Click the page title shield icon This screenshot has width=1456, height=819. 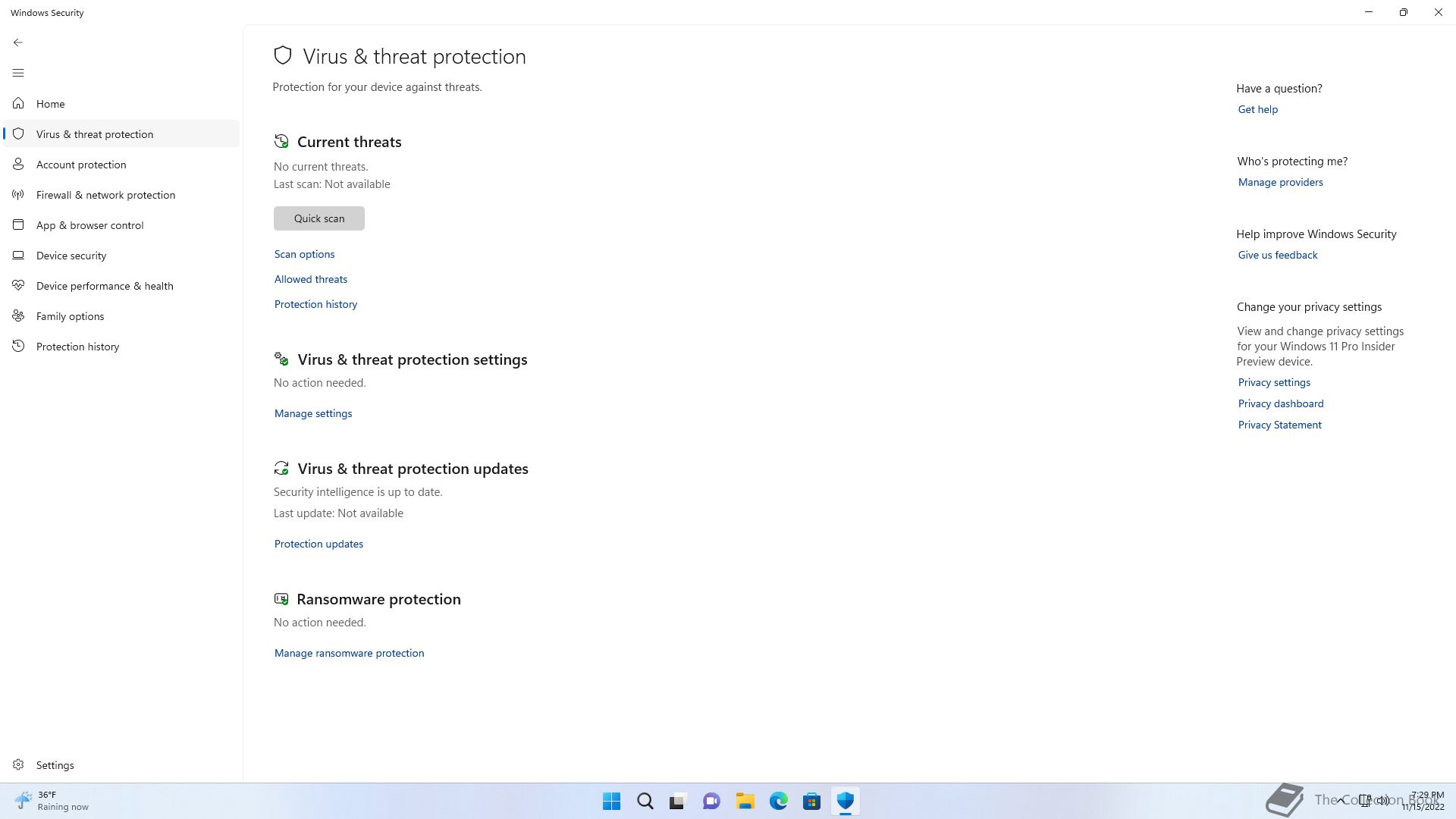[x=283, y=55]
